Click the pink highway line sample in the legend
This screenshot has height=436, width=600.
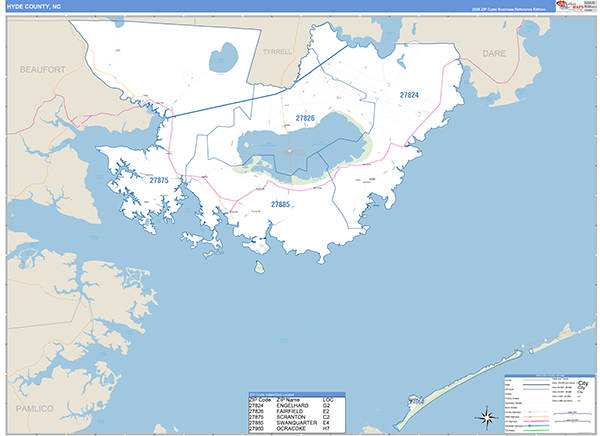tap(536, 421)
